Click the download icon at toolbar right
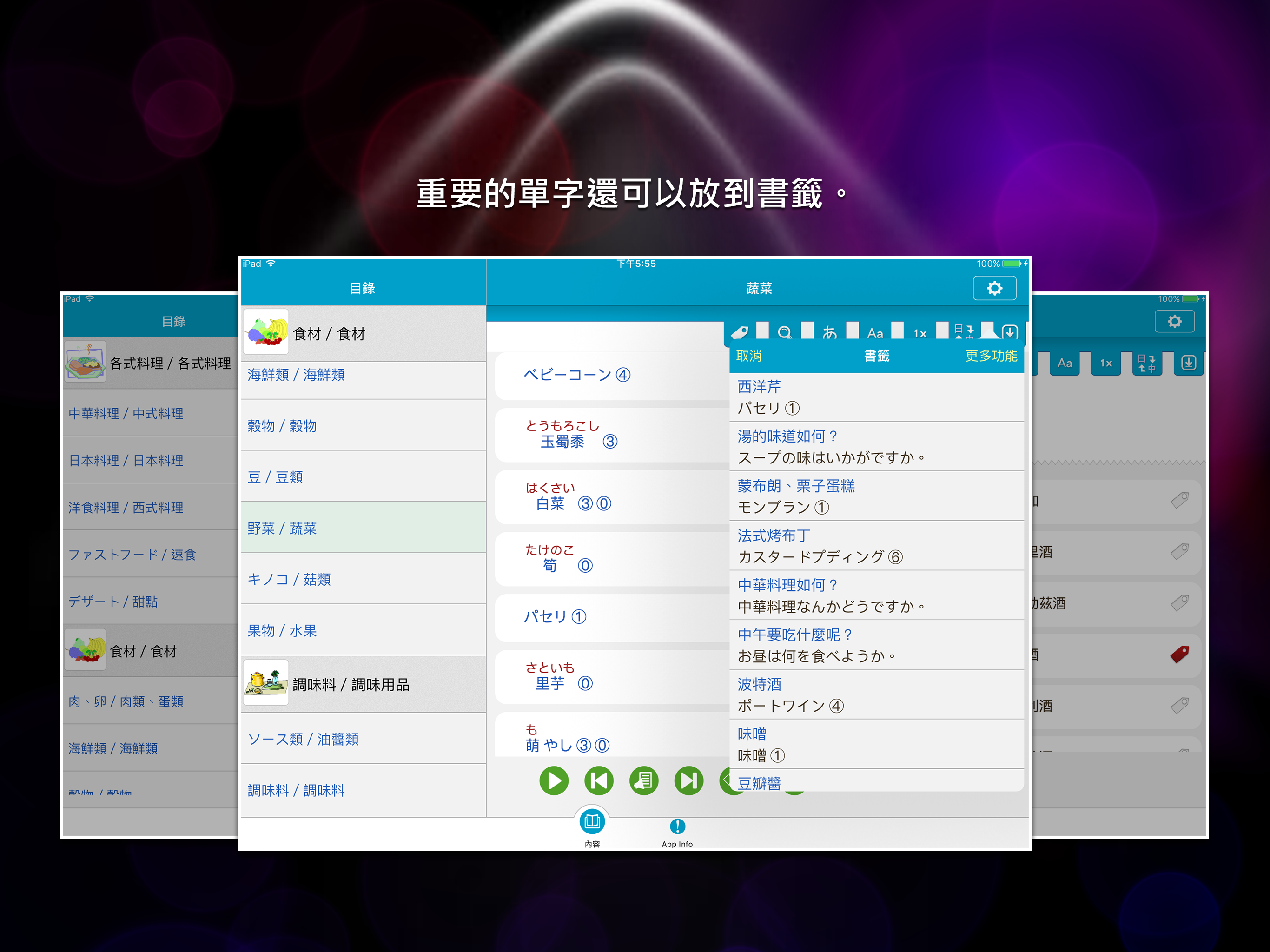This screenshot has height=952, width=1270. pyautogui.click(x=1009, y=332)
